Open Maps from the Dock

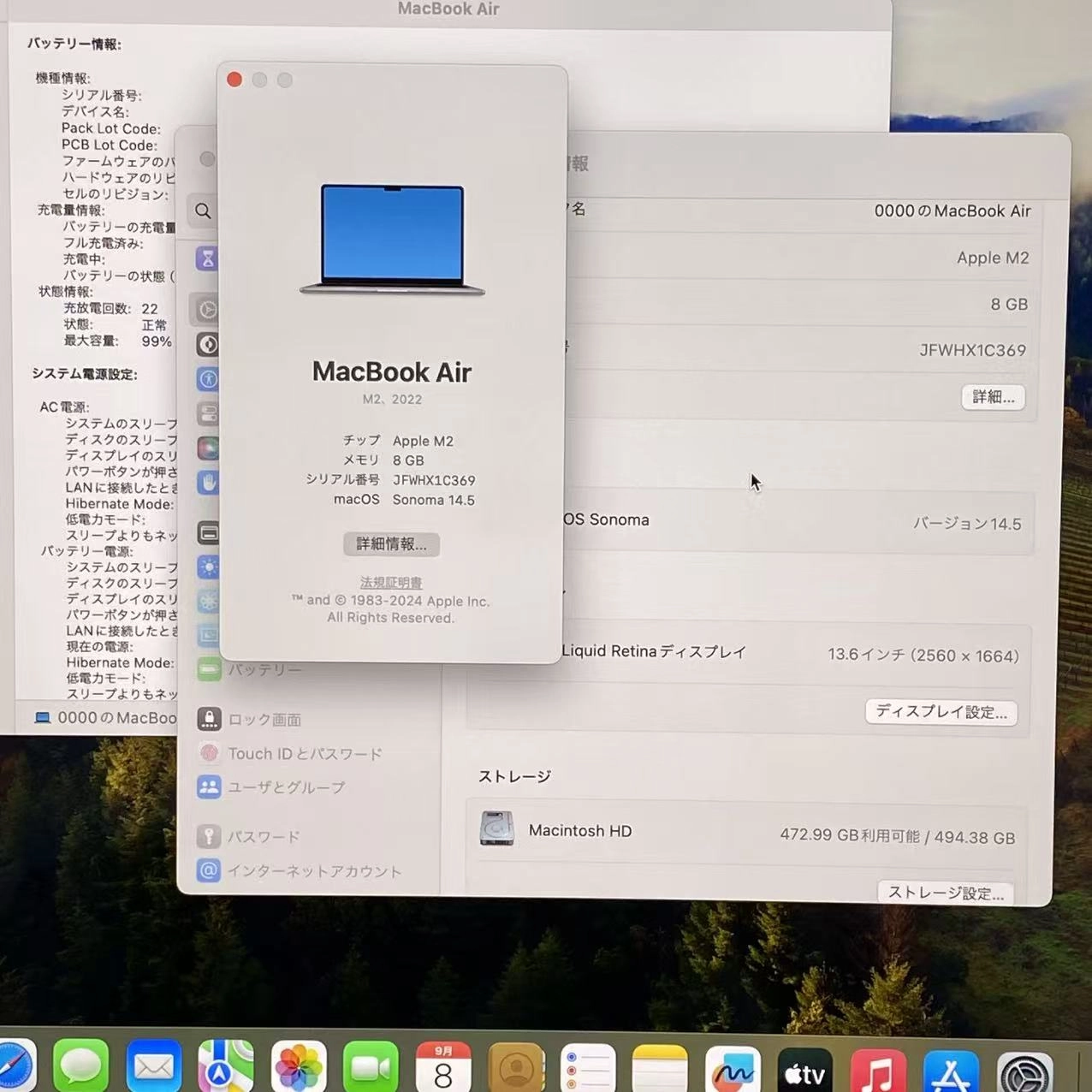[x=226, y=1066]
